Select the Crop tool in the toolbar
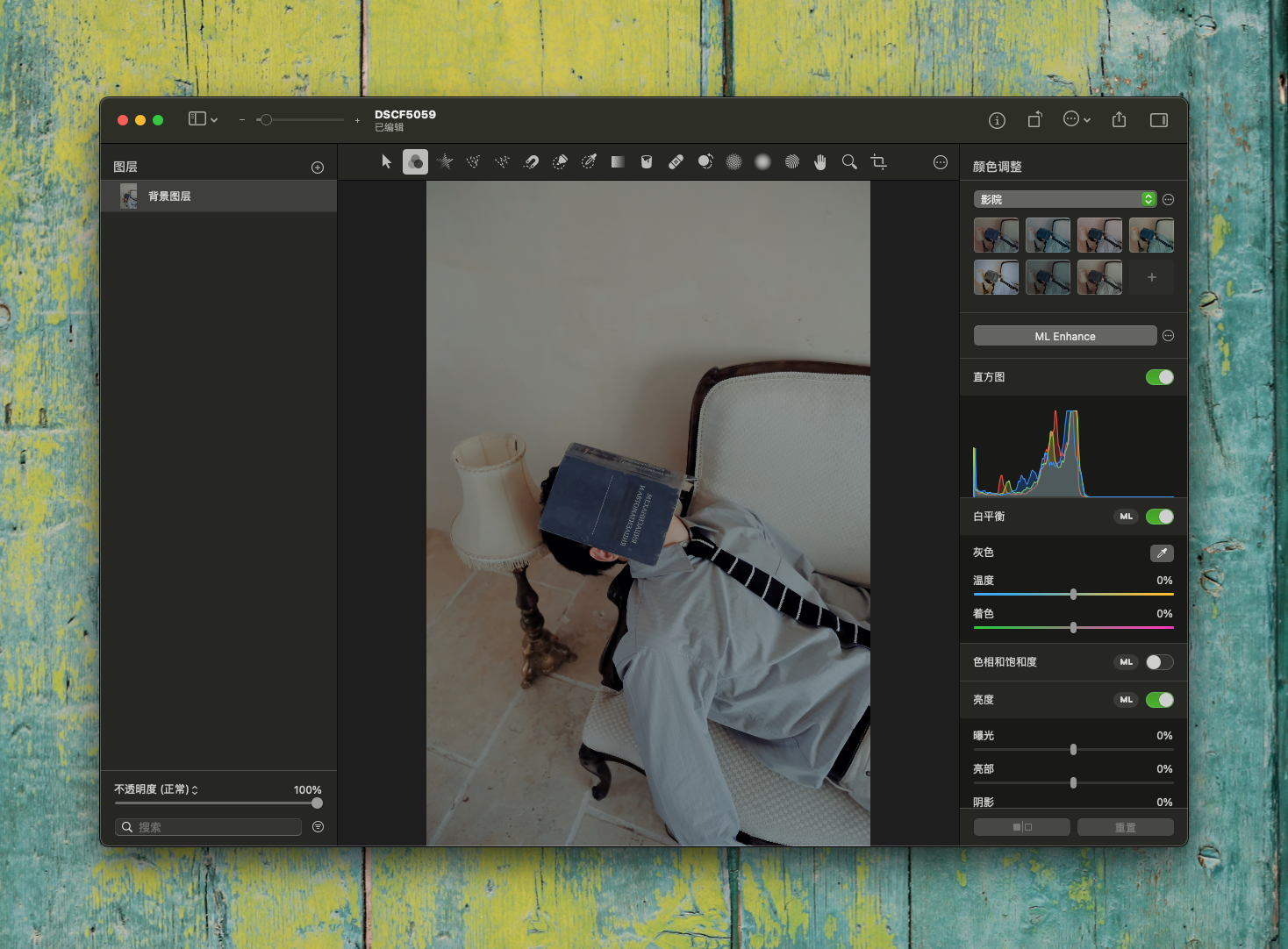 click(878, 161)
